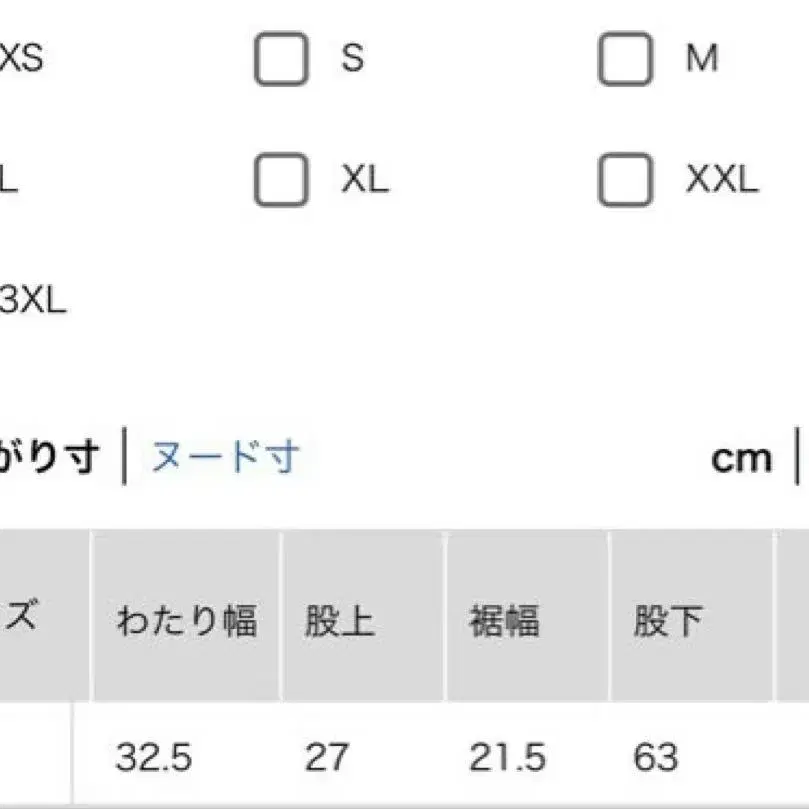Click the XS size label
809x809 pixels.
coord(20,60)
